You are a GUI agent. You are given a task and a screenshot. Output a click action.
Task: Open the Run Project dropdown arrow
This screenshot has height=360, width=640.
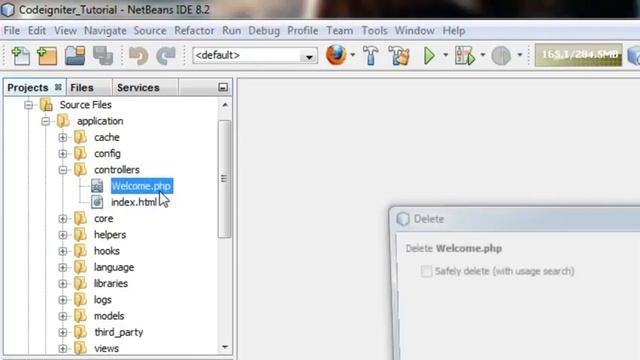(446, 55)
